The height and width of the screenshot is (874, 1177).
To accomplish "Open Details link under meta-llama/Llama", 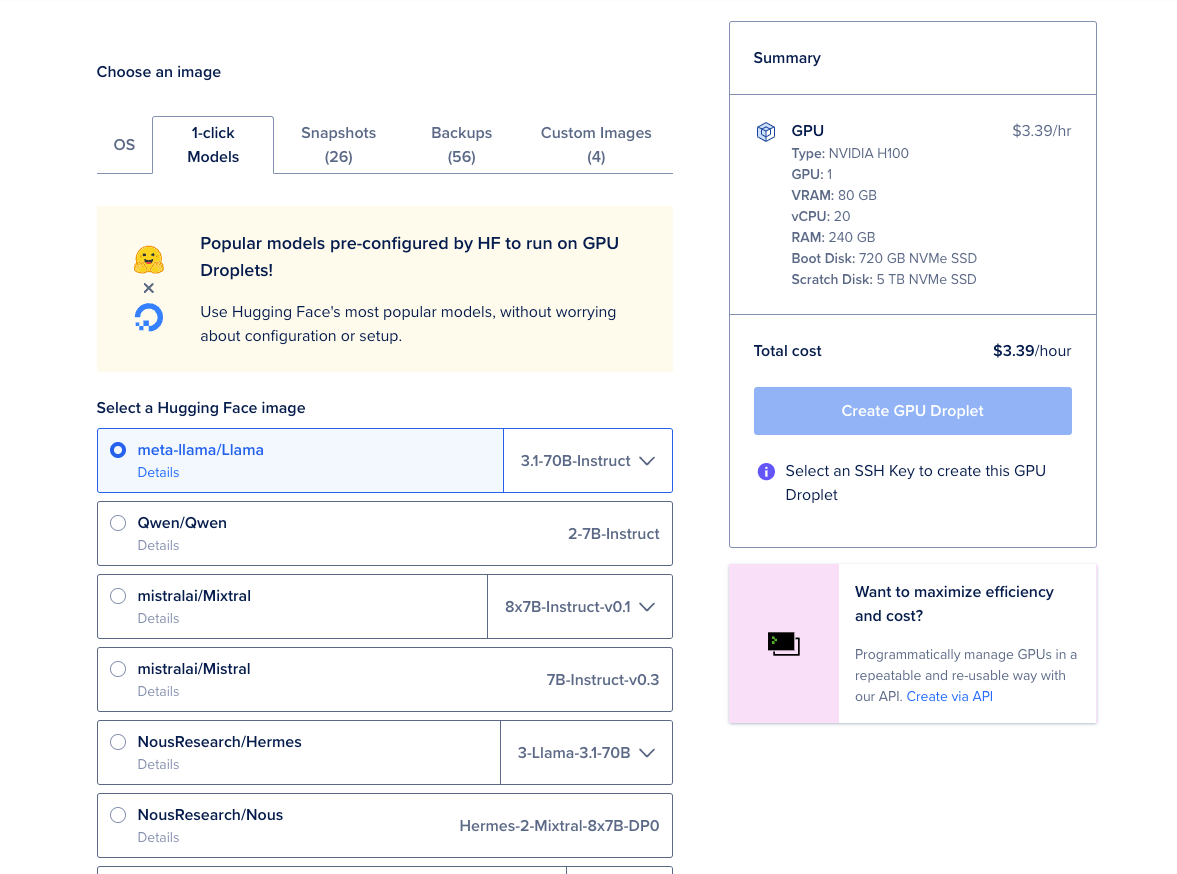I will point(158,473).
